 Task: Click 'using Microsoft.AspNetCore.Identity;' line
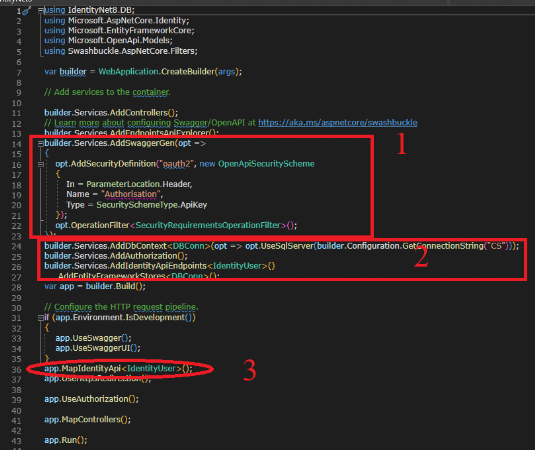[x=117, y=20]
